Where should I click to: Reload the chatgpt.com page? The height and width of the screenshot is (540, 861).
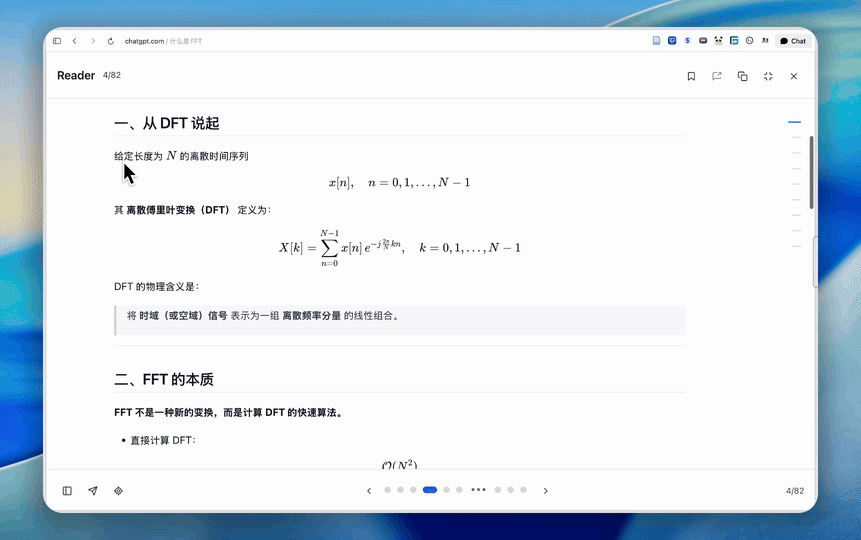pos(110,41)
